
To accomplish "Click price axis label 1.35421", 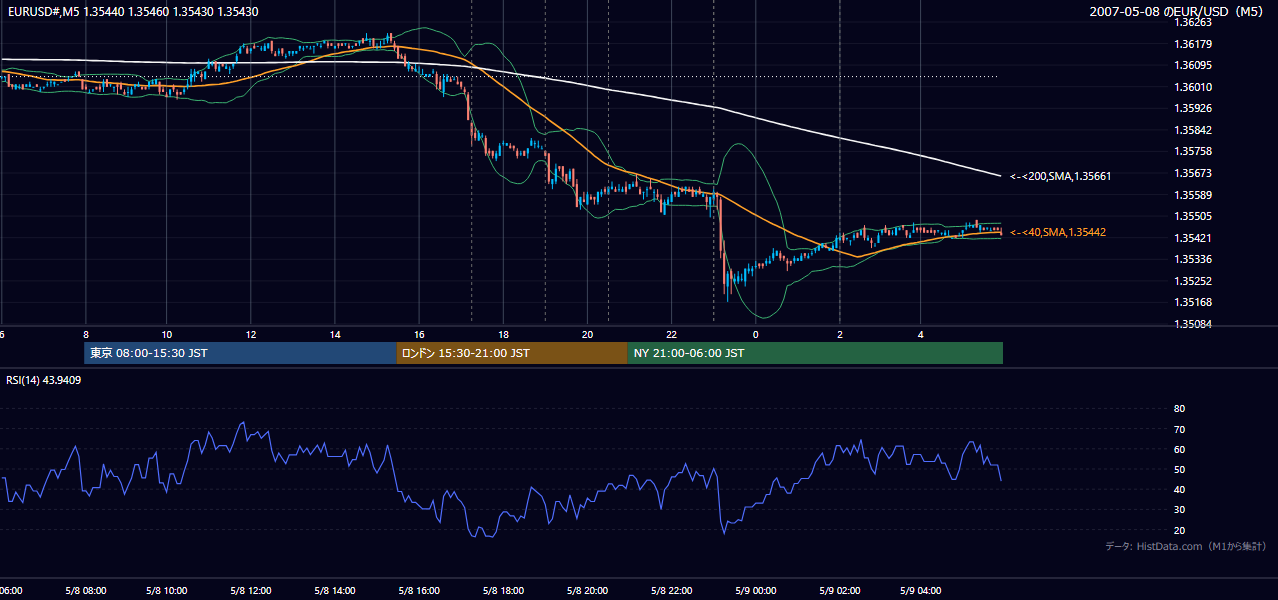I will tap(1193, 238).
